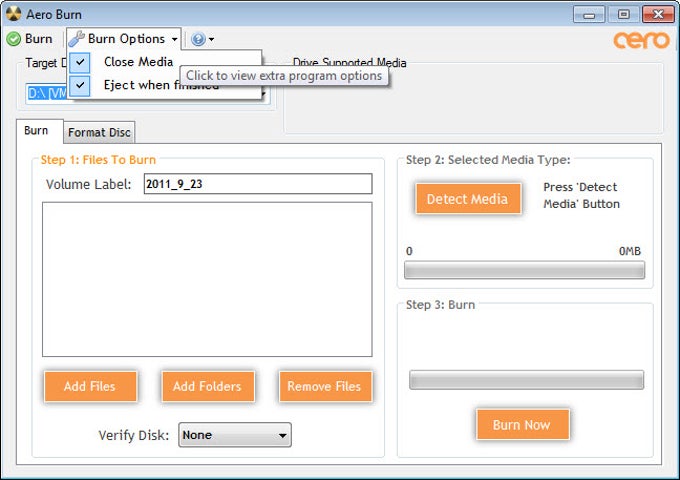
Task: Click the Add Folders button
Action: tap(207, 386)
